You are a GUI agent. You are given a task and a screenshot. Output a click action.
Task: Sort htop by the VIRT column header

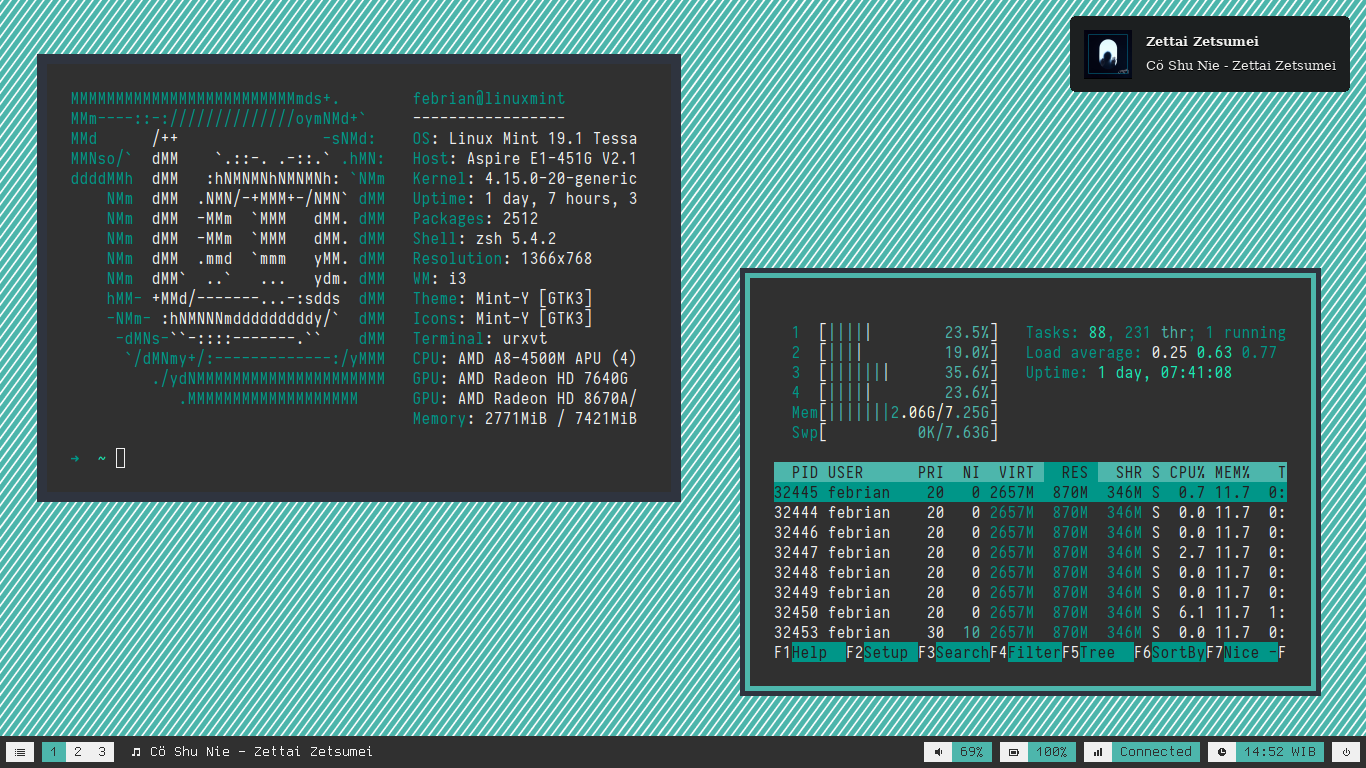pyautogui.click(x=1017, y=472)
